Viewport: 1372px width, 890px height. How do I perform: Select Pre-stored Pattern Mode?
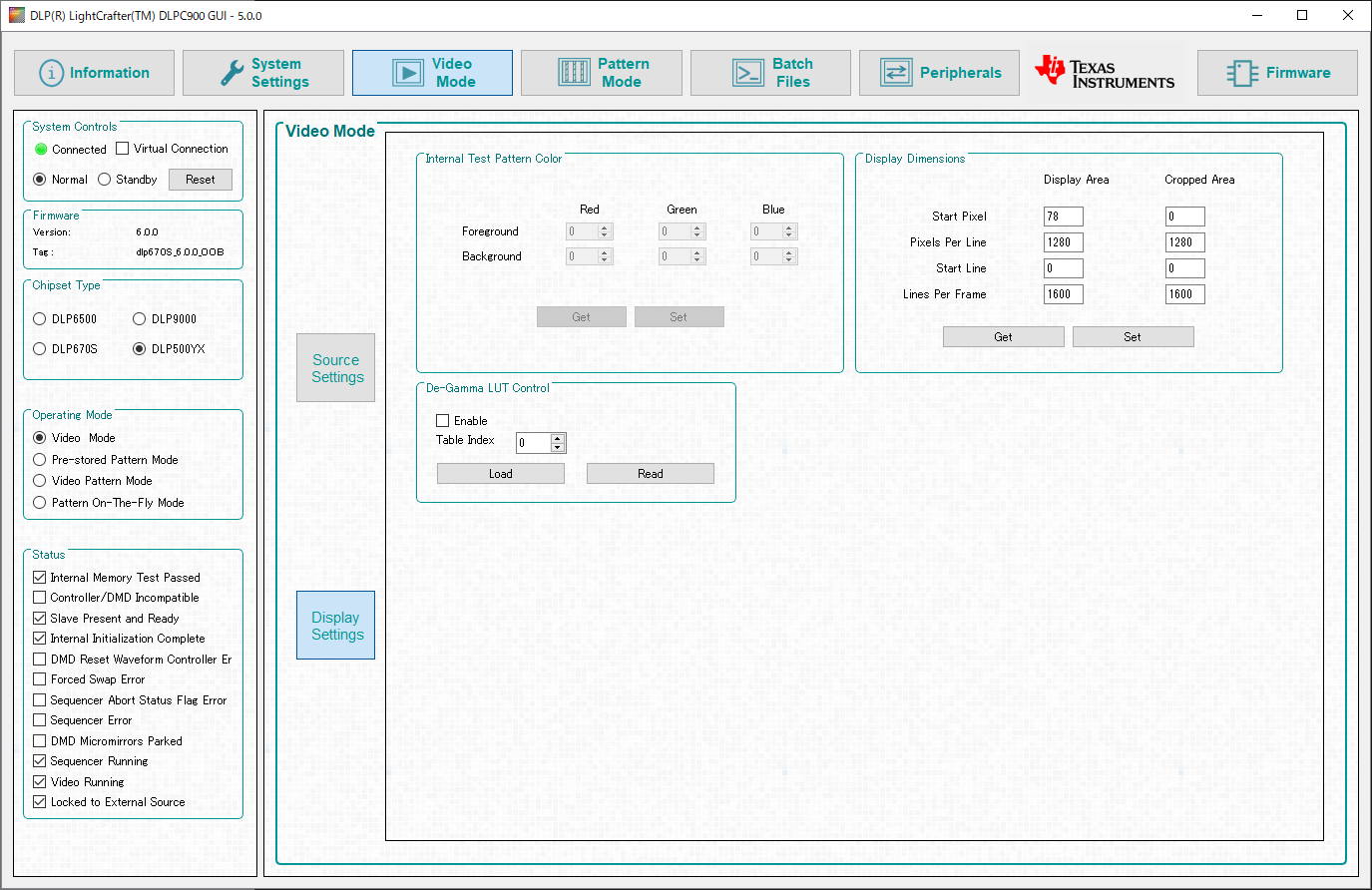pos(40,460)
